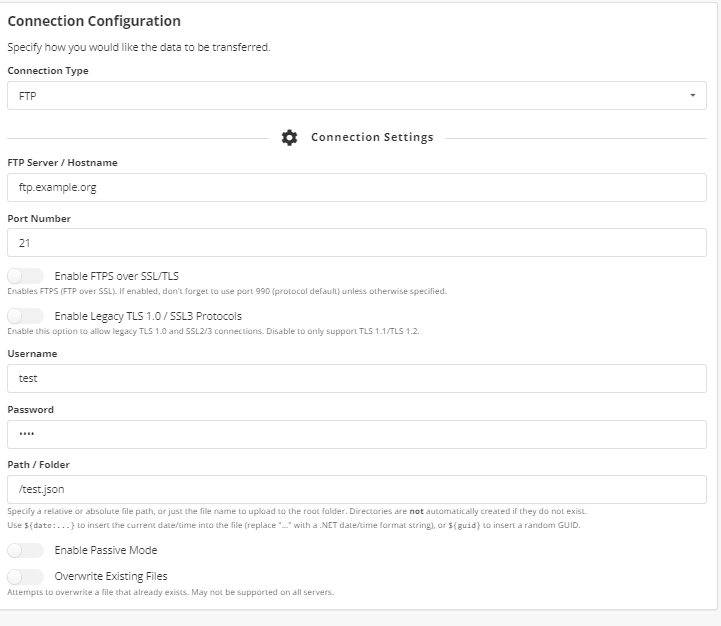This screenshot has width=721, height=626.
Task: Enable the Passive Mode switch
Action: point(26,550)
